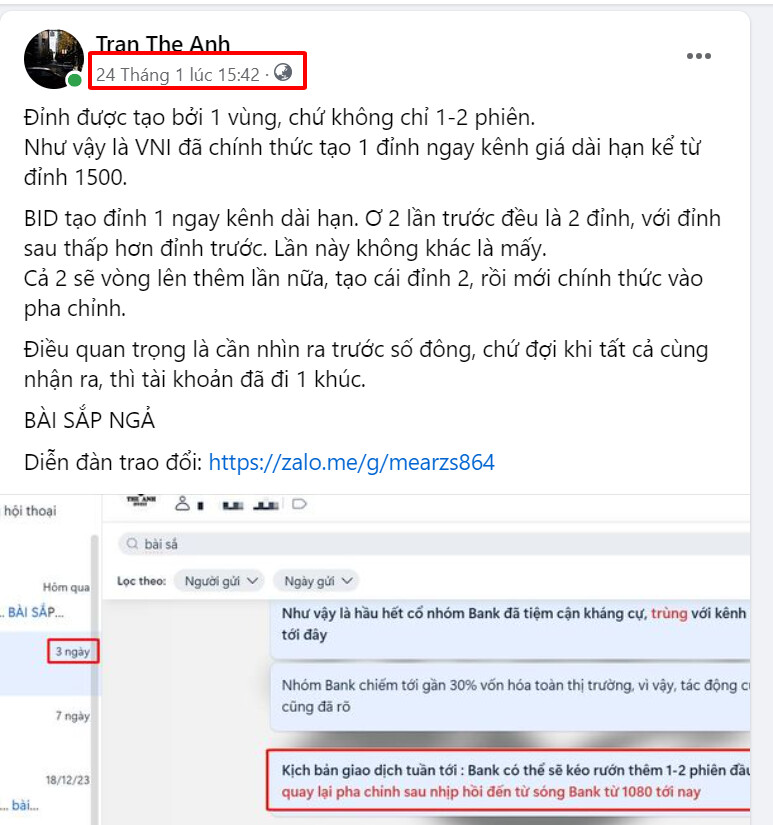Image resolution: width=773 pixels, height=825 pixels.
Task: Open the 'Kịch bản giao dịch tuần tới' message
Action: 508,780
